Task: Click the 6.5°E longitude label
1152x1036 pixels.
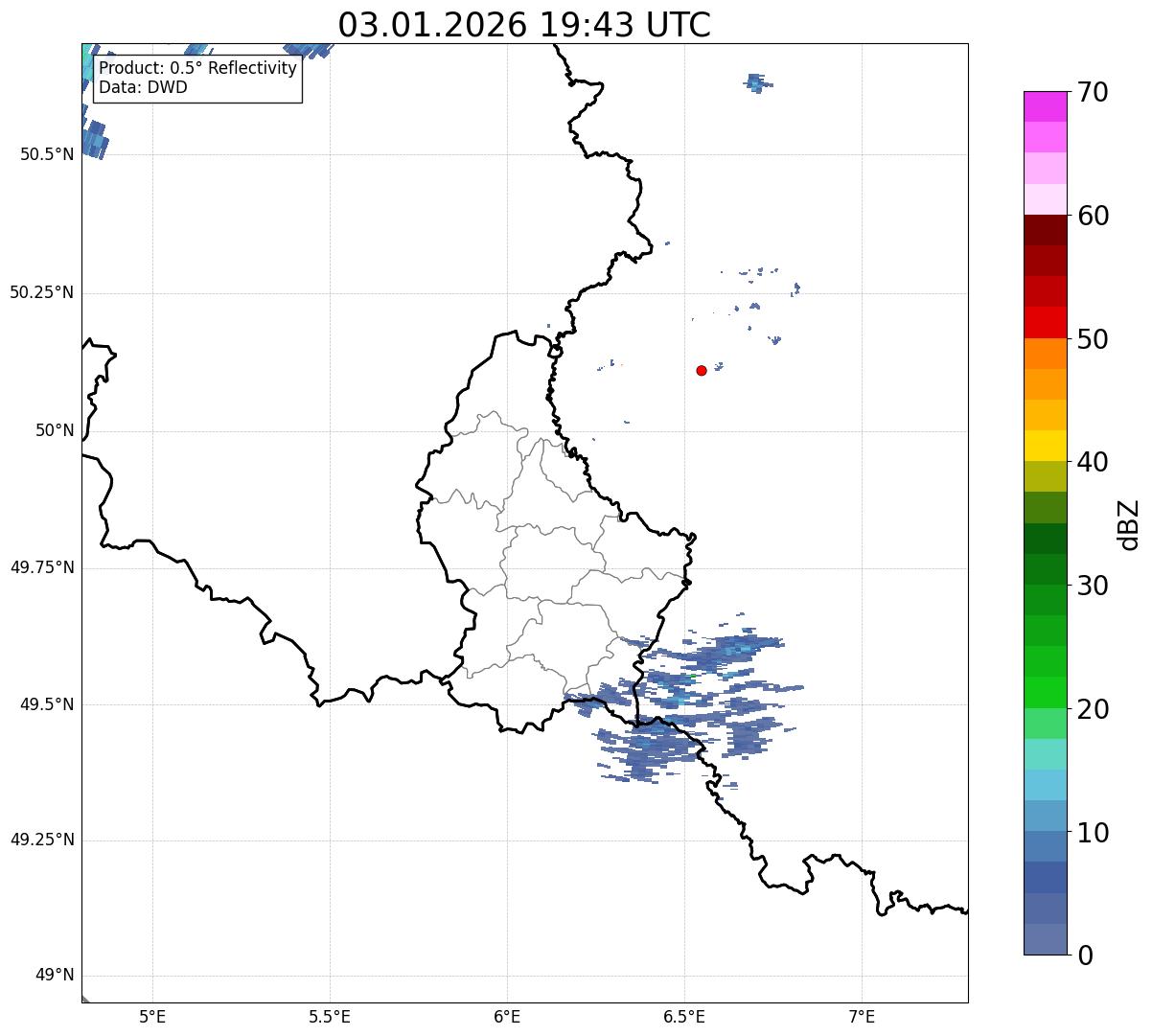Action: coord(684,1017)
